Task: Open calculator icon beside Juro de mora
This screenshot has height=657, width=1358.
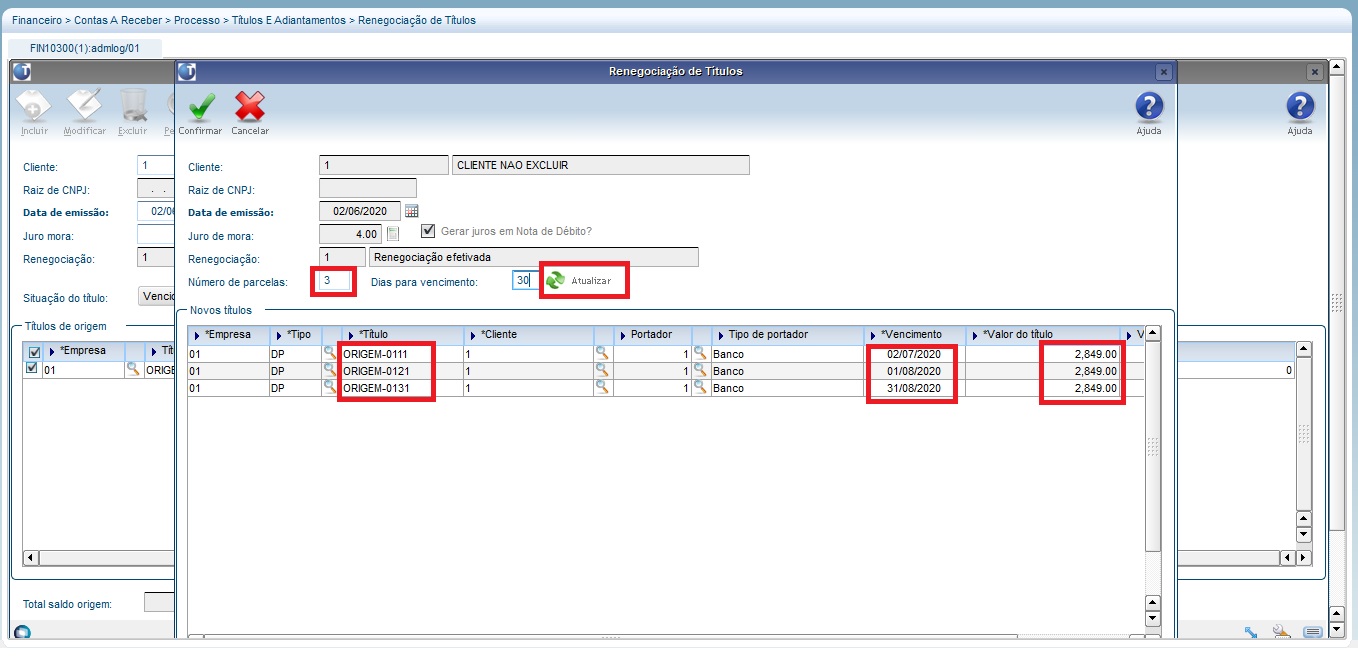Action: pos(392,234)
